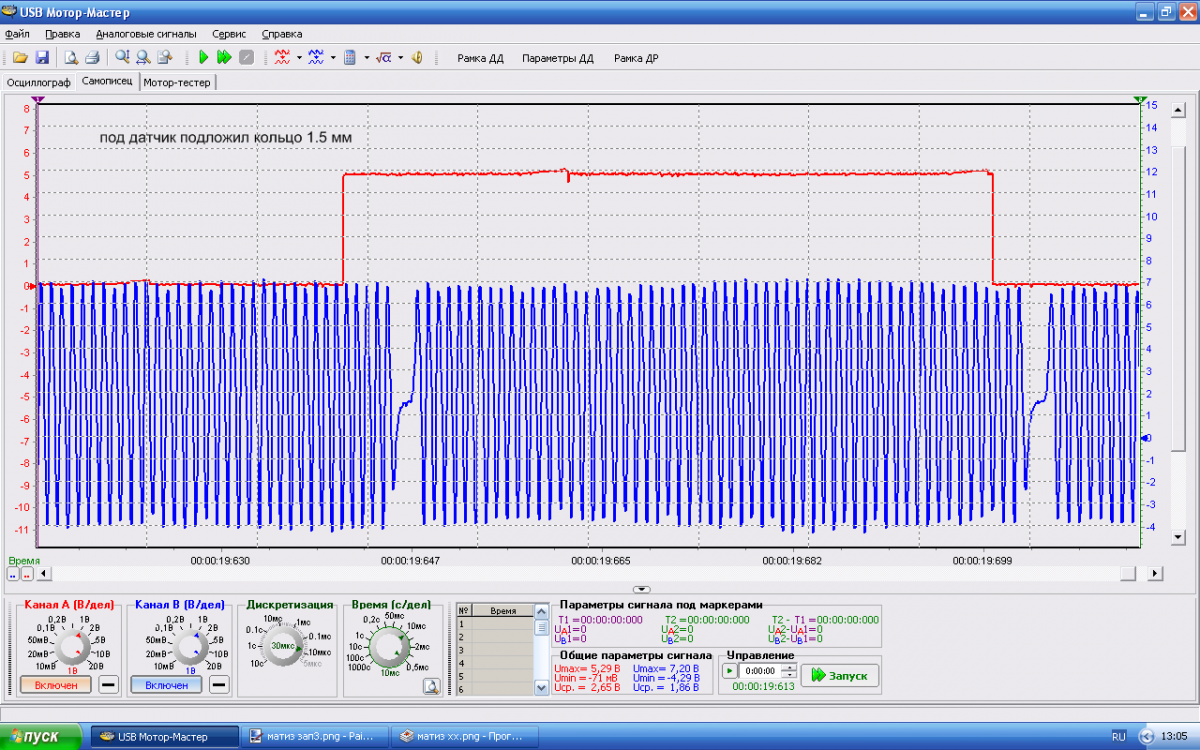This screenshot has width=1200, height=750.
Task: Click the Рамка ДР toolbar button
Action: (x=636, y=58)
